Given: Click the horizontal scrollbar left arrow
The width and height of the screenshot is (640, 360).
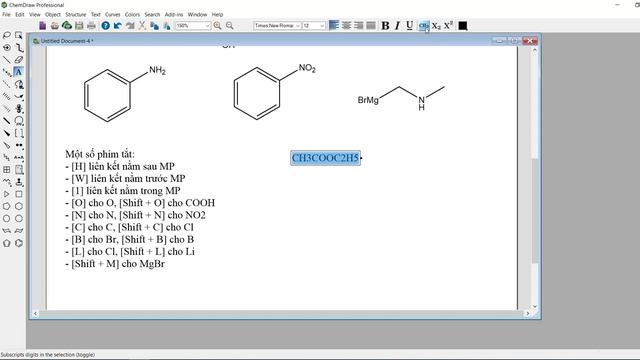Looking at the screenshot, I should [x=36, y=313].
